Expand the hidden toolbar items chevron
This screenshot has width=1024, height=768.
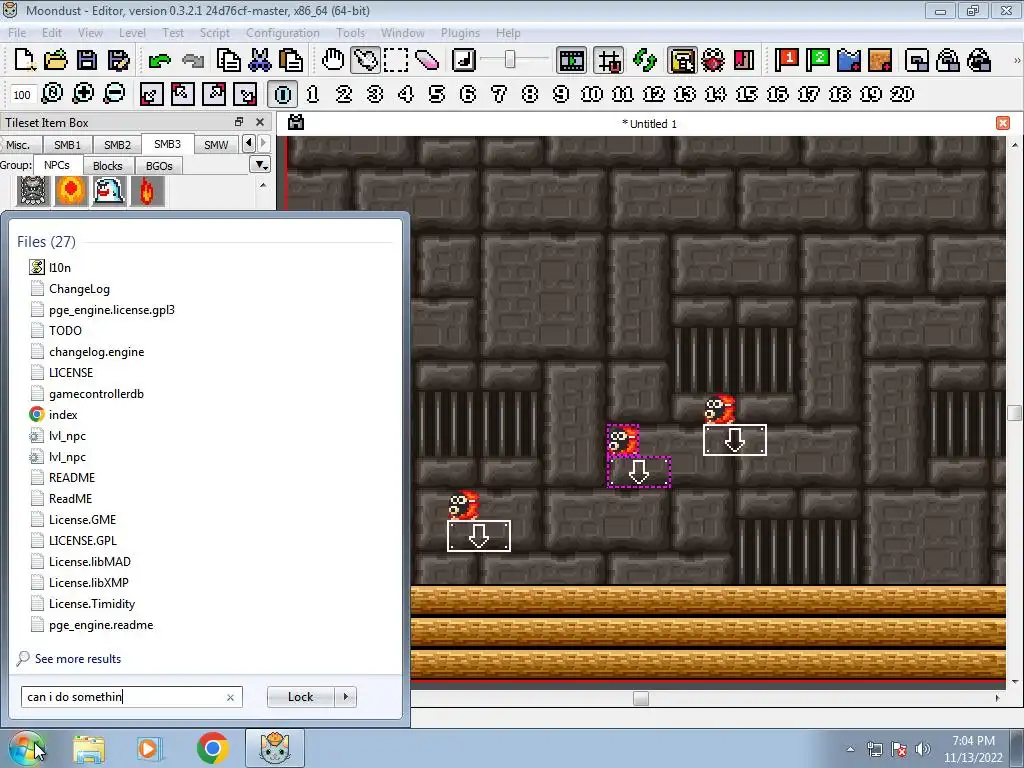point(1016,60)
